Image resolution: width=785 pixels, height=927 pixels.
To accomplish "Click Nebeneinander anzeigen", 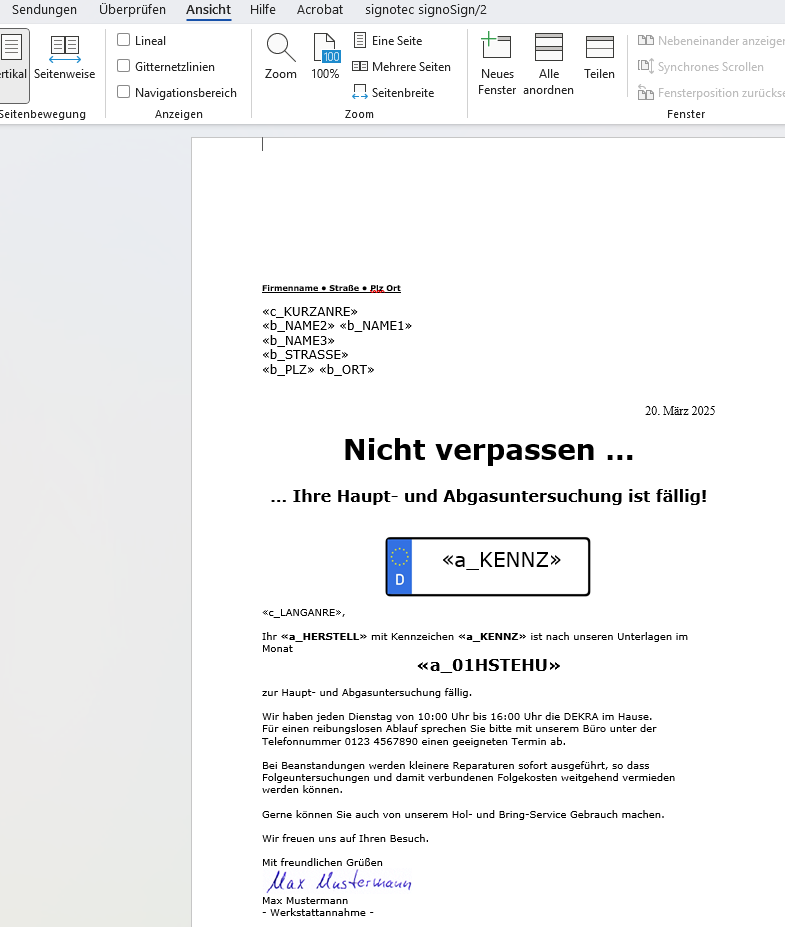I will (x=711, y=41).
